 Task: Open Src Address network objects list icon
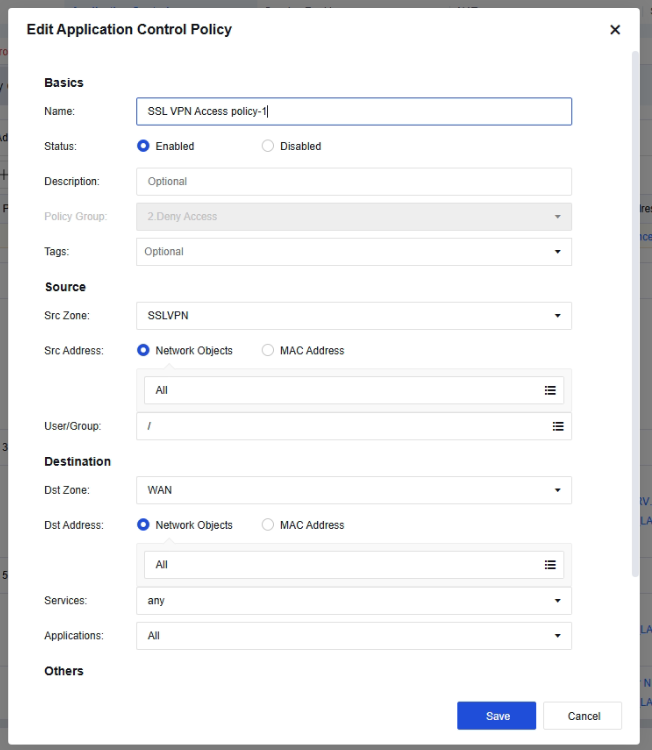click(550, 390)
